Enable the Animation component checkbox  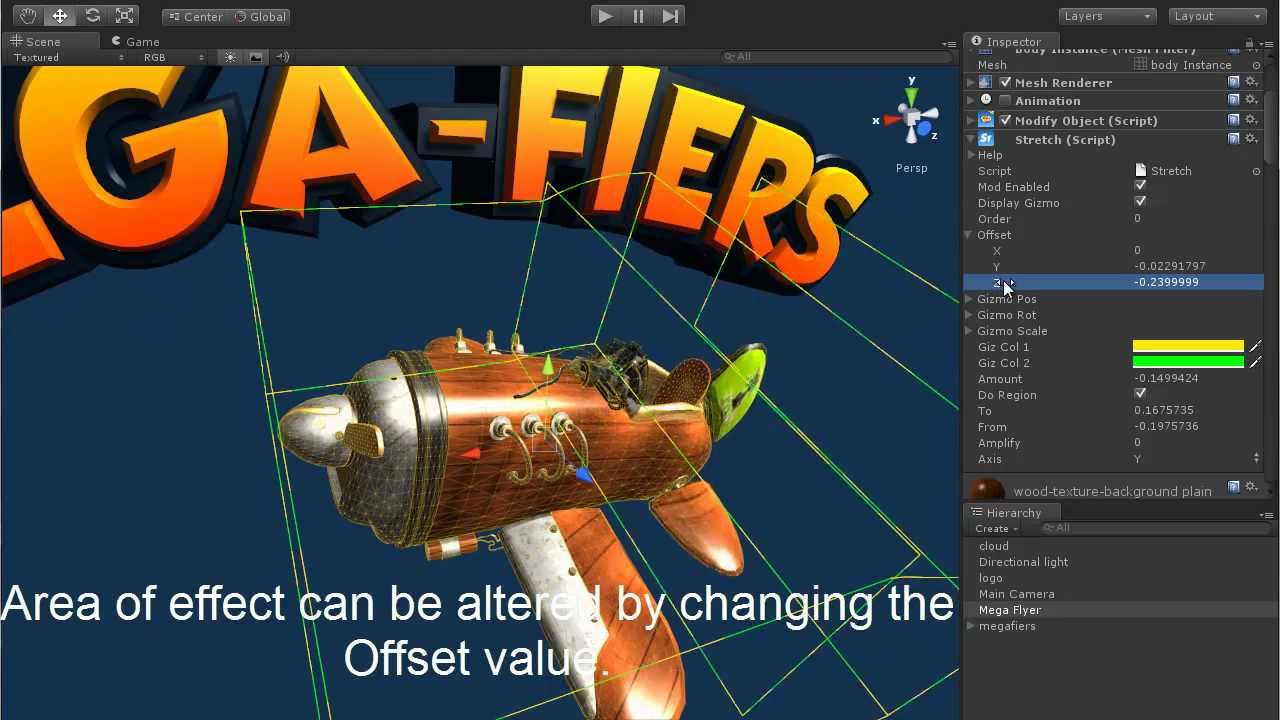point(1004,100)
